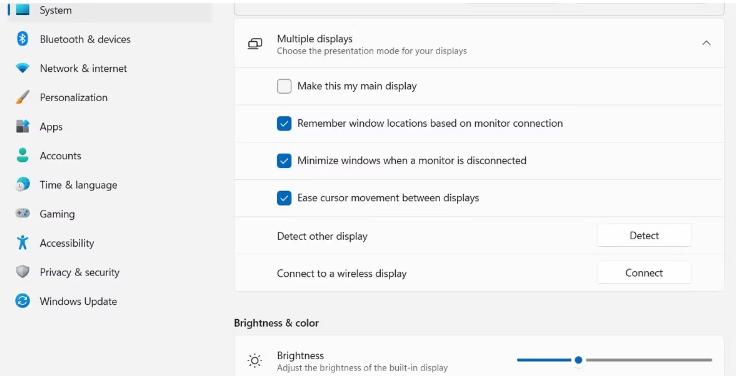Viewport: 736px width, 376px height.
Task: Click 'Choose the presentation mode' description
Action: click(372, 51)
